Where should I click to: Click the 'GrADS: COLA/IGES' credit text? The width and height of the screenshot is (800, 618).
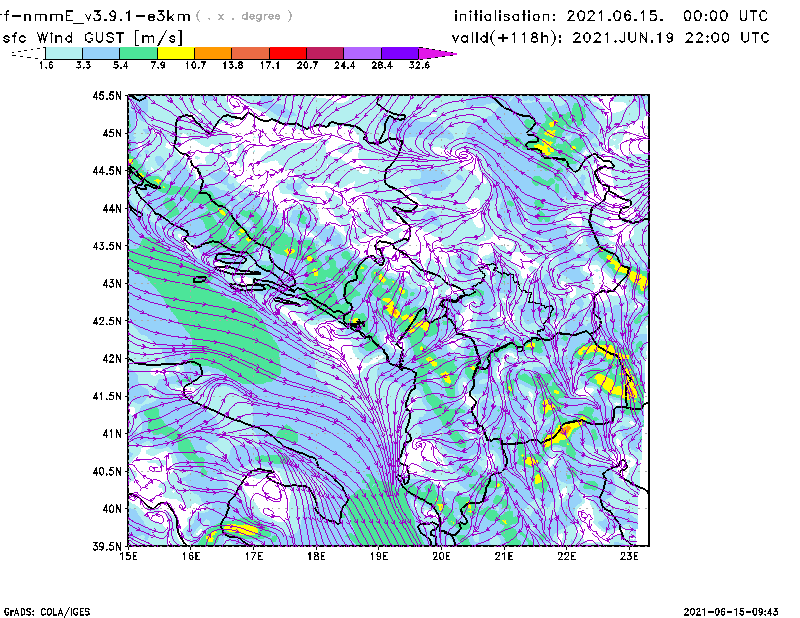click(x=46, y=612)
